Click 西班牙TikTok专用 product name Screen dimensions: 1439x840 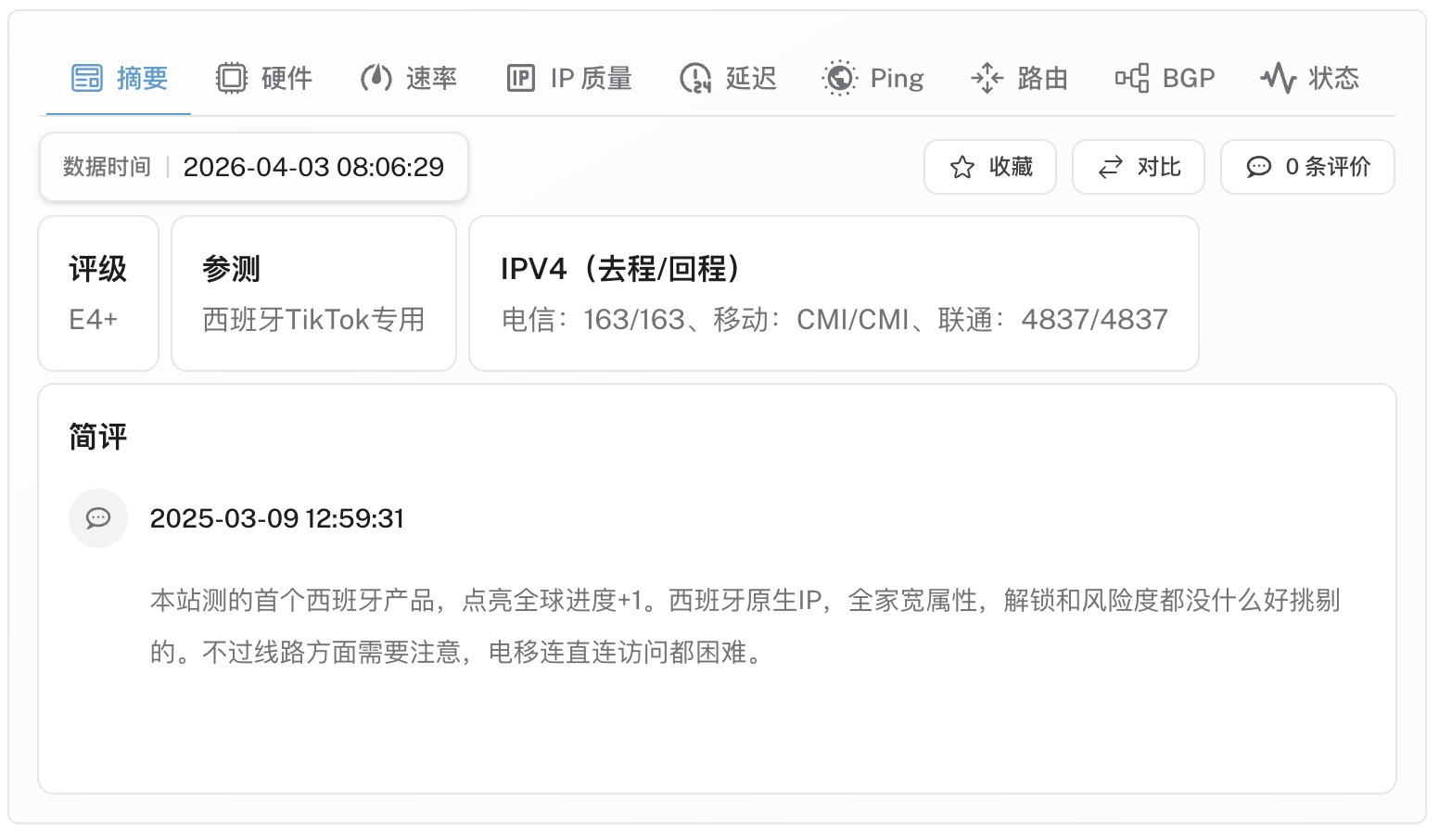[x=313, y=320]
